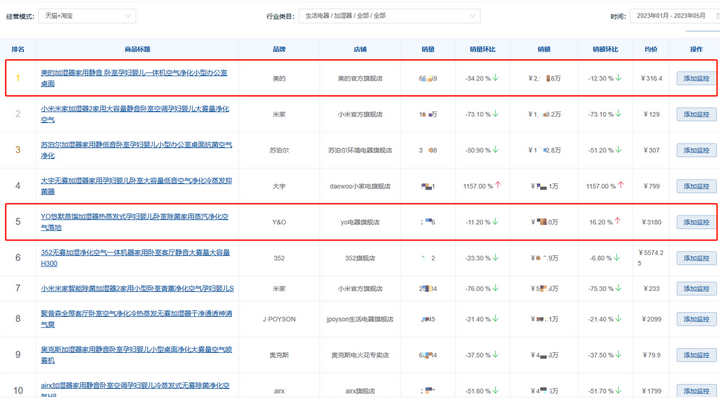
Task: Select the 大宇 brand cell
Action: pos(279,186)
